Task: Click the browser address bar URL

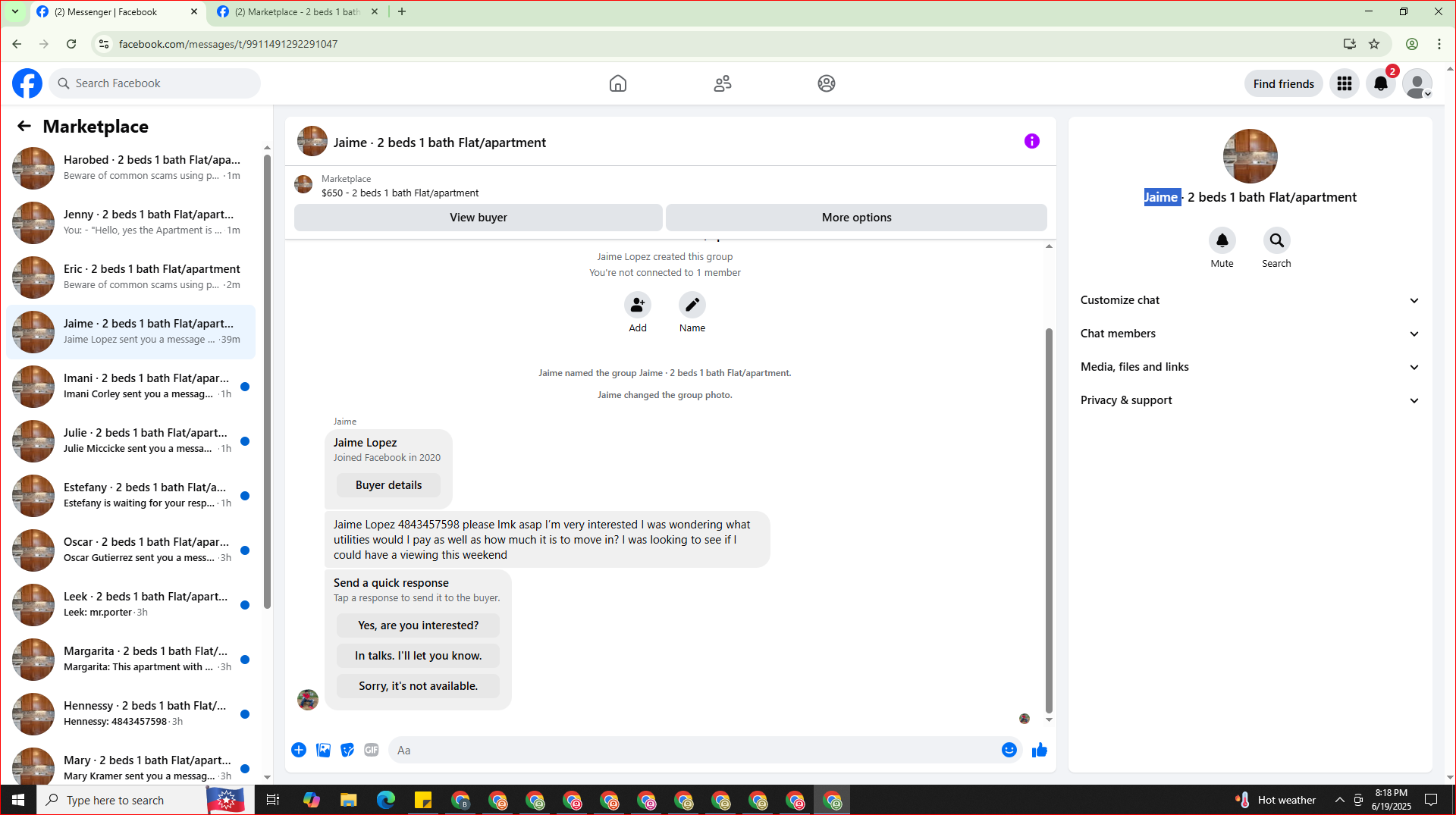Action: (x=228, y=44)
